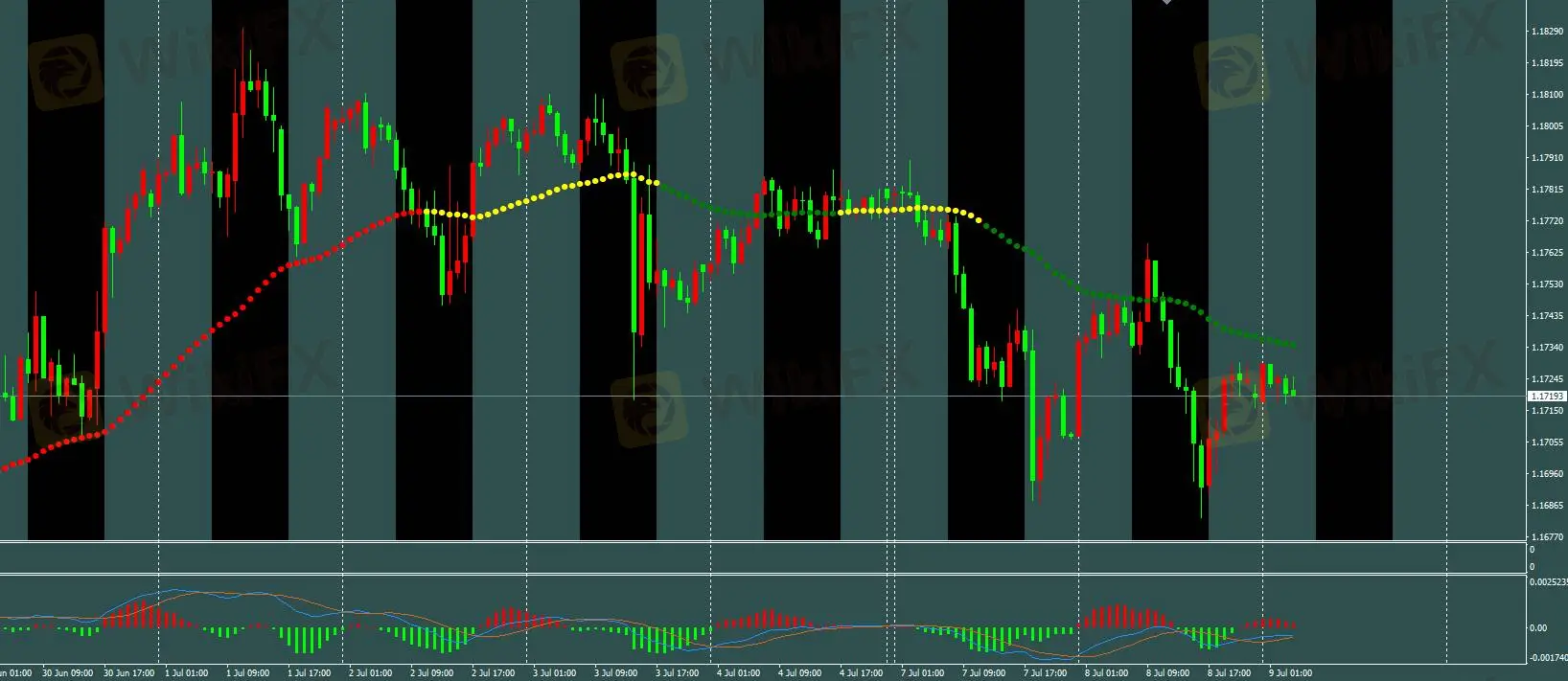Click the 4 Jul 09:00 time label

[799, 673]
